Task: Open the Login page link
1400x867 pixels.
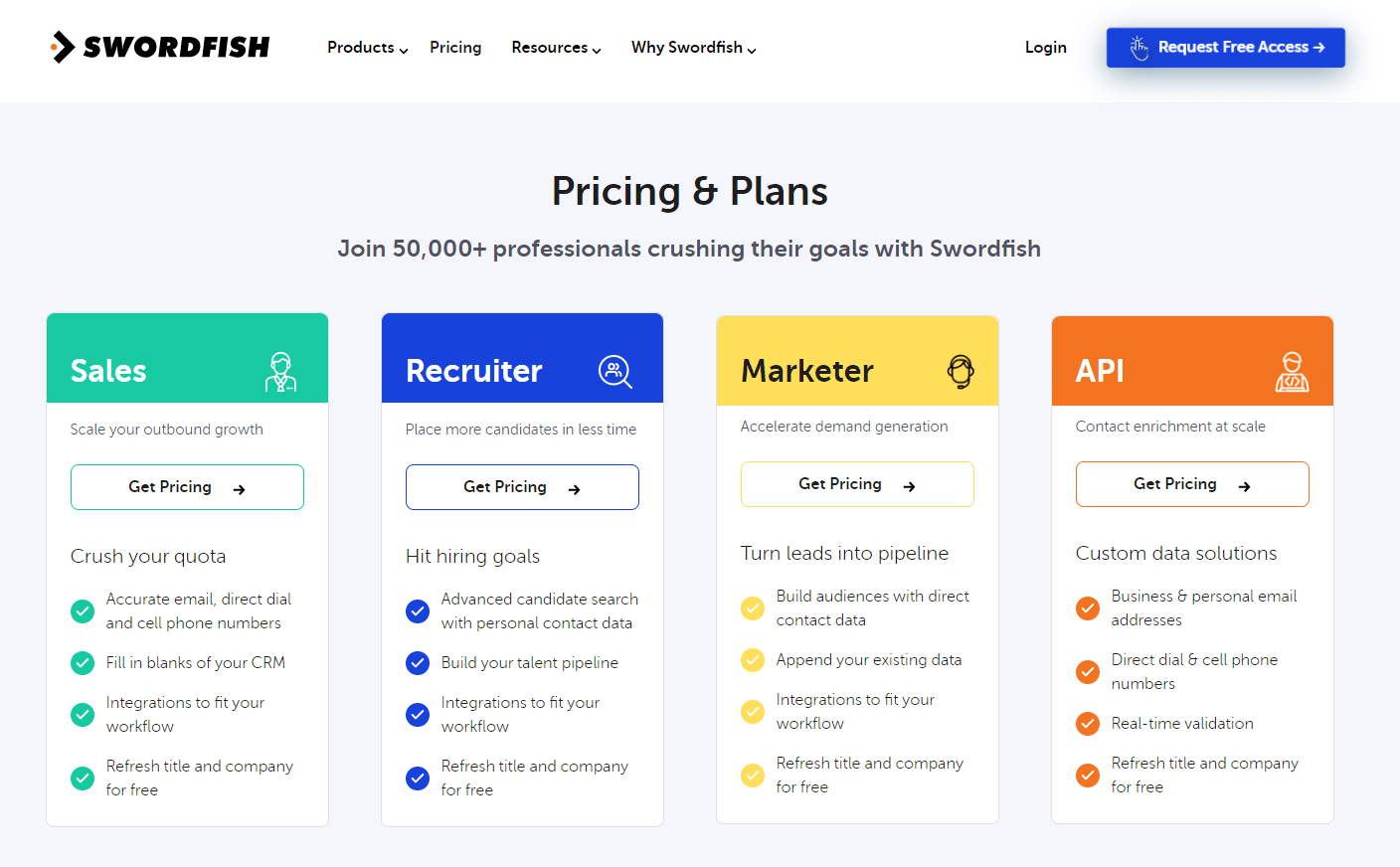Action: tap(1045, 48)
